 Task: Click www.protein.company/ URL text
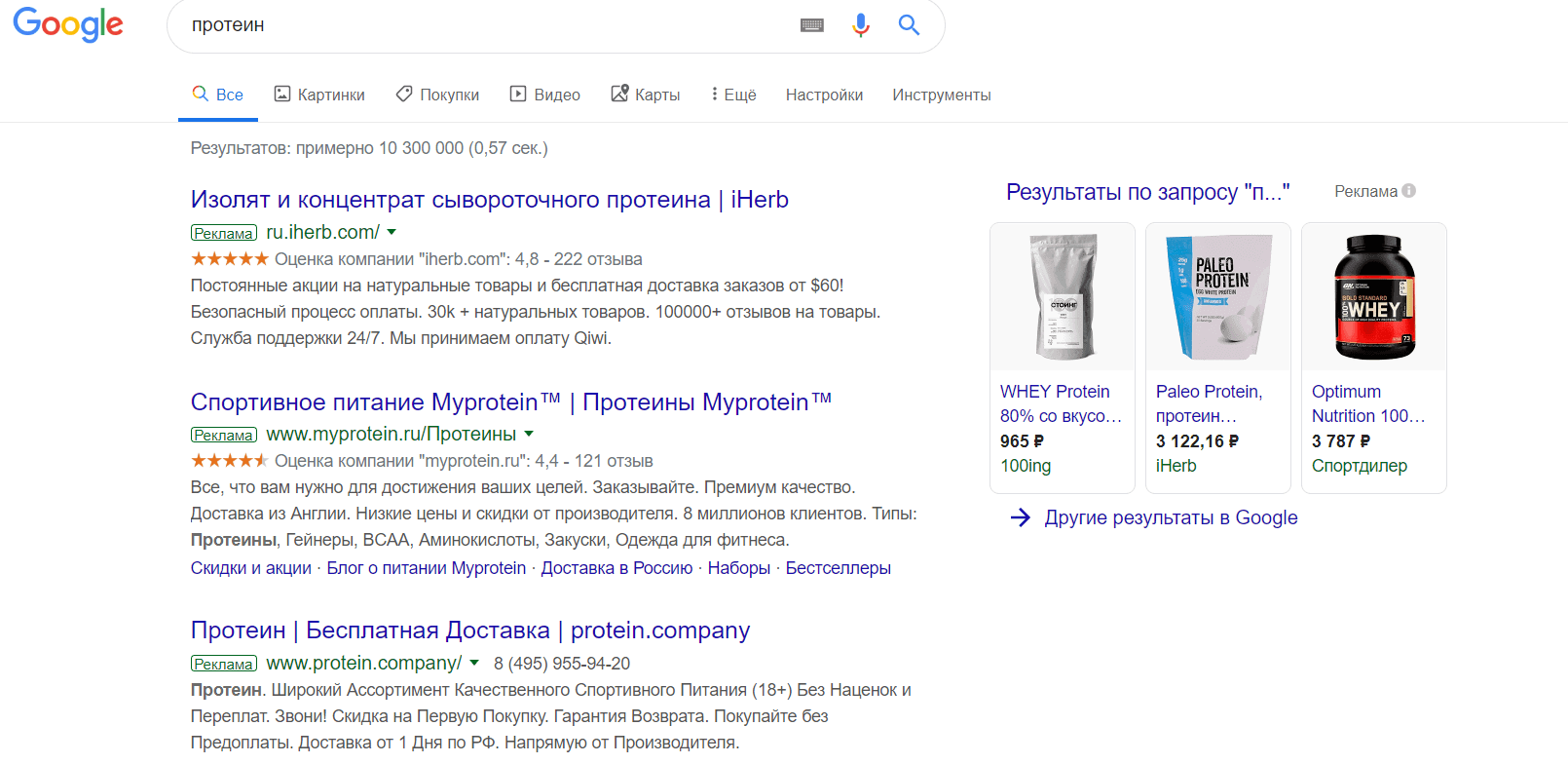(x=364, y=663)
